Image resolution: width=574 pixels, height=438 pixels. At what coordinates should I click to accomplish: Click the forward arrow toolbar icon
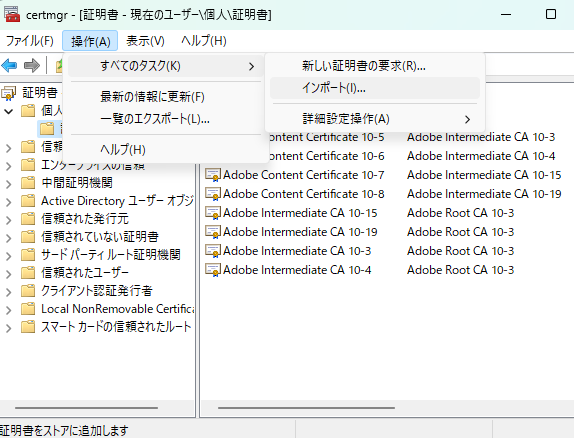click(31, 66)
